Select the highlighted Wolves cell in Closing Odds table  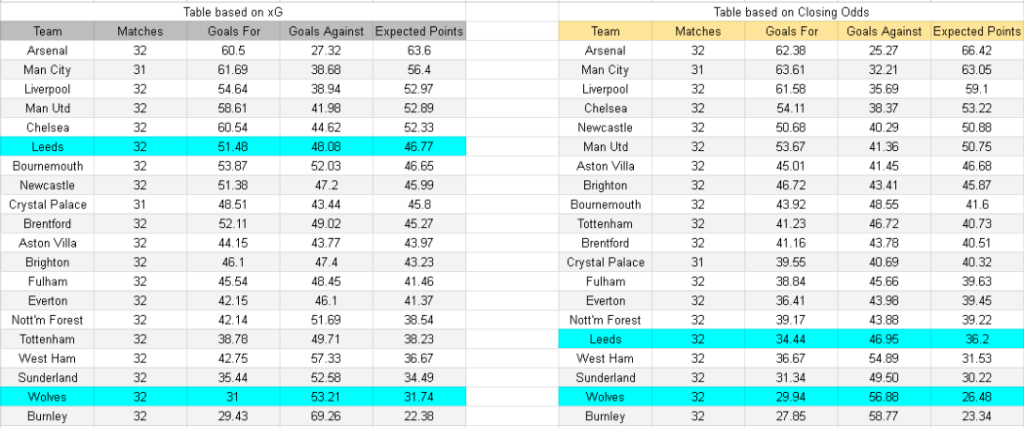coord(605,397)
